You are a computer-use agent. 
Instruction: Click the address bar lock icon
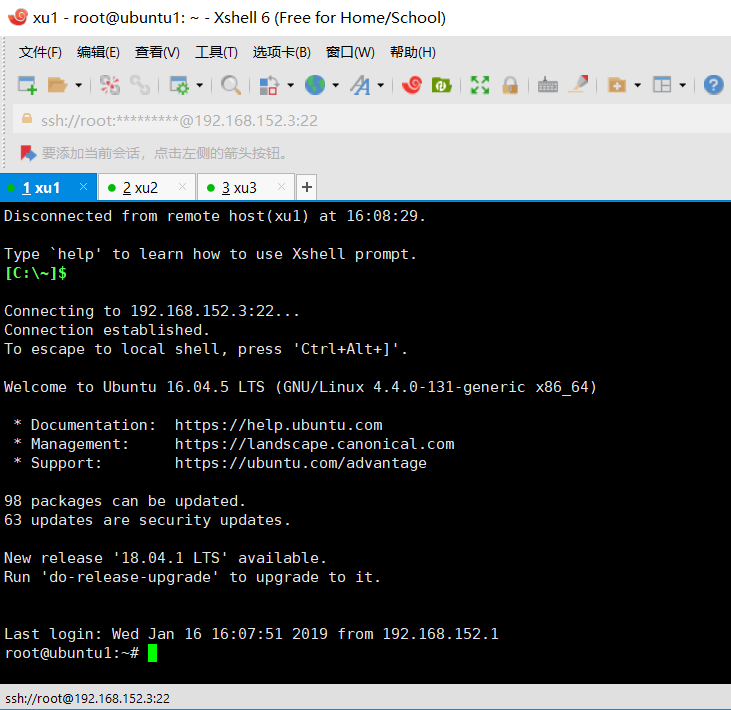coord(27,118)
